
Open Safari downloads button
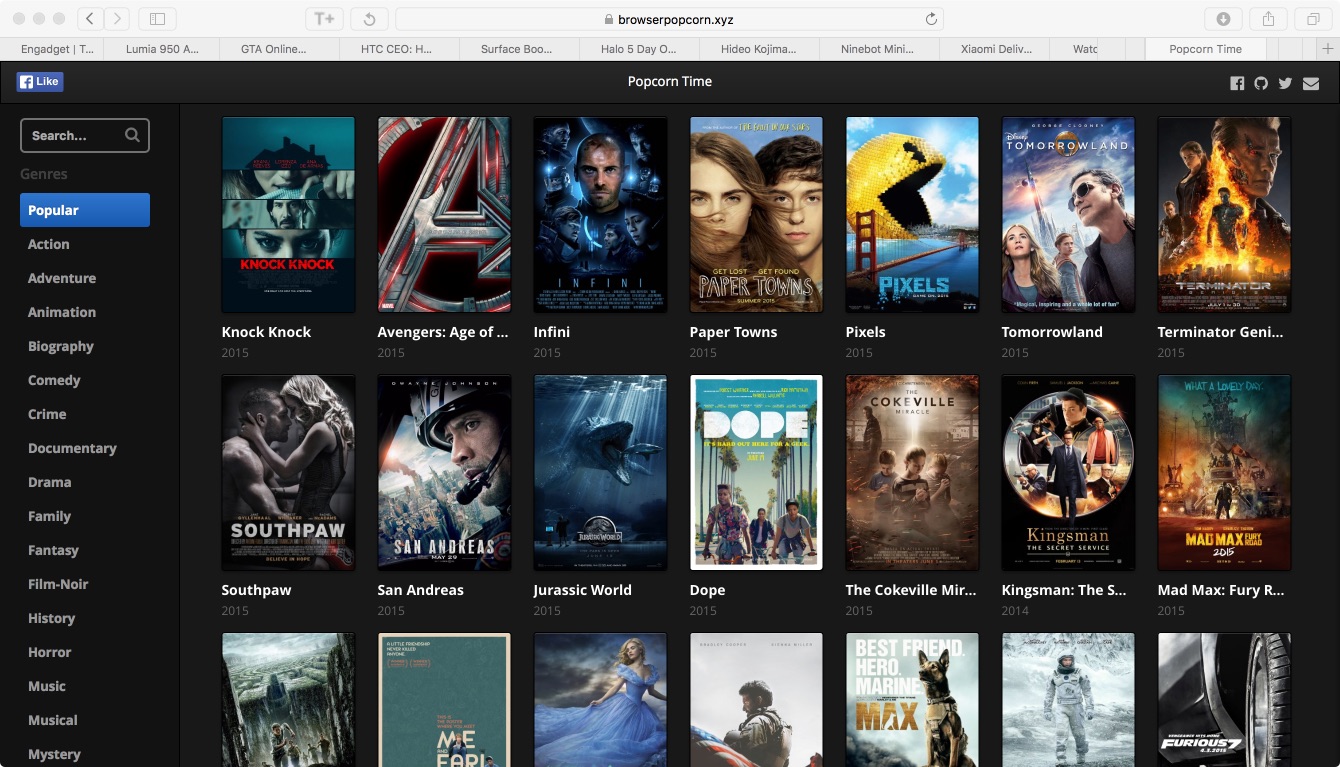(x=1223, y=19)
